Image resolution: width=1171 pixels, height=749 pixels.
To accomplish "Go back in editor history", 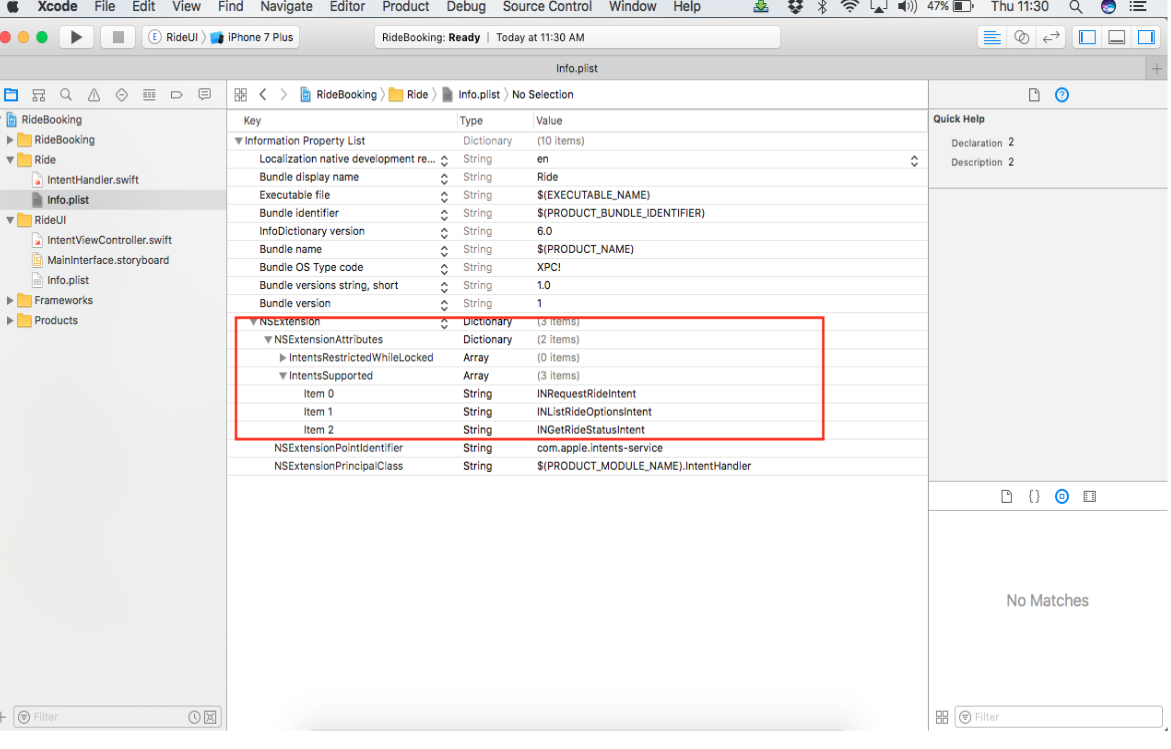I will tap(263, 95).
